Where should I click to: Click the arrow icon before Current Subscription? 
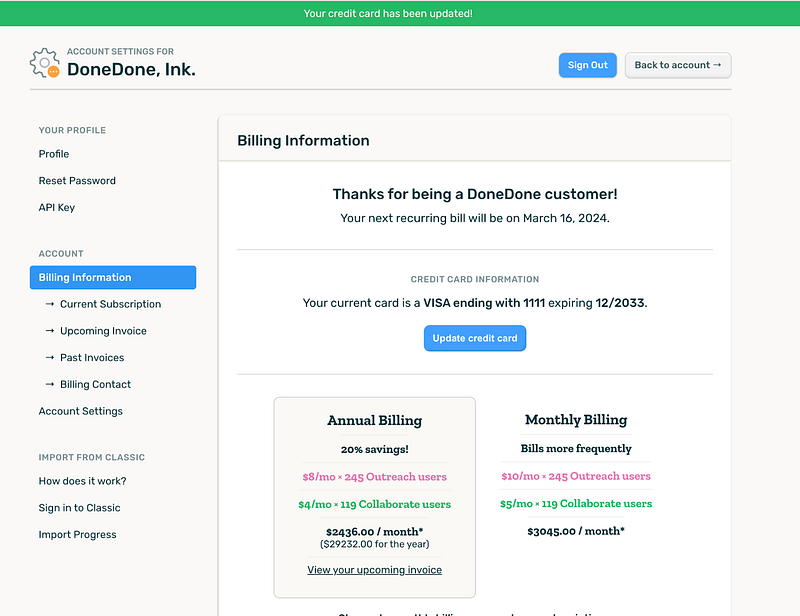click(x=49, y=304)
